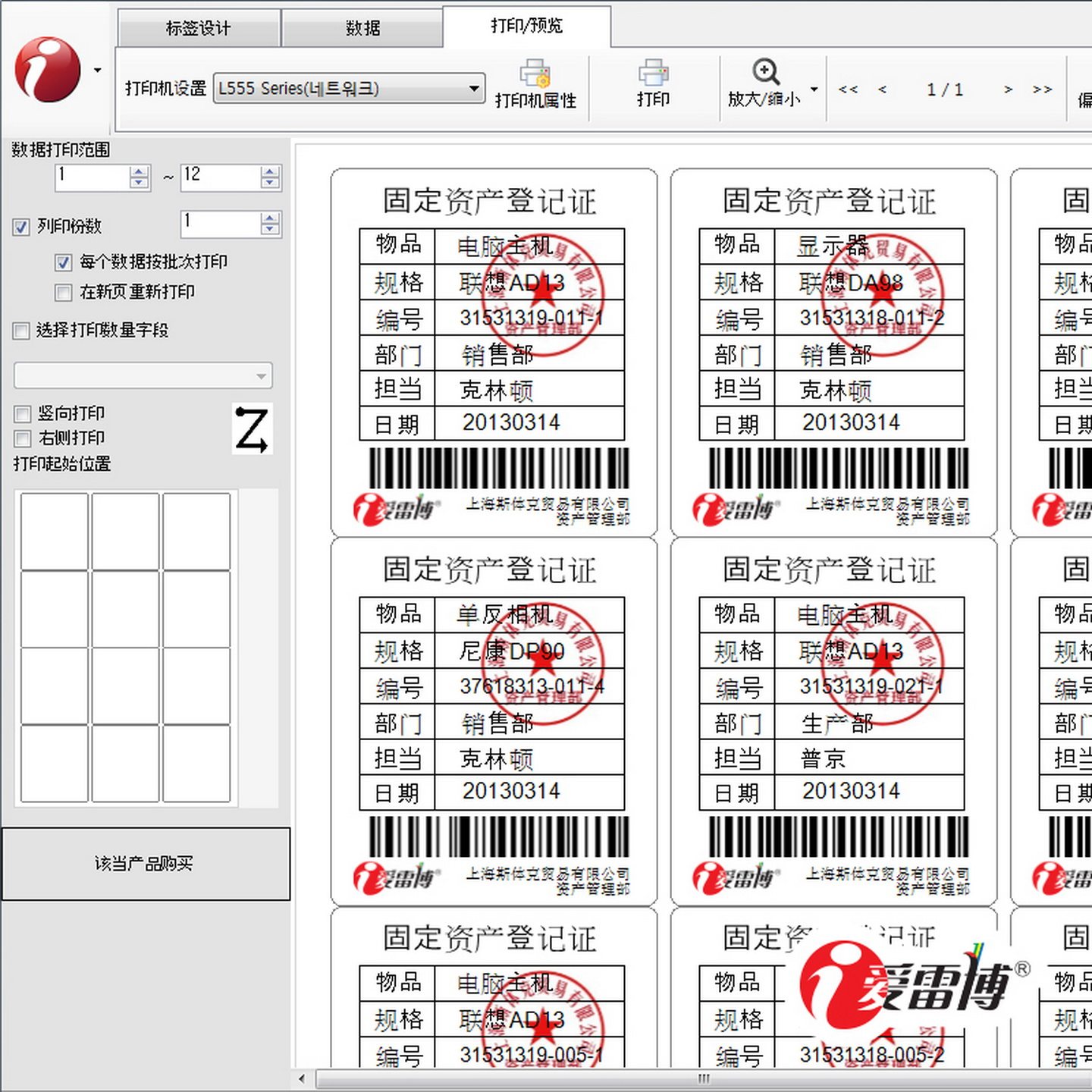Click the 该当产品购买 button
The image size is (1092, 1092).
[x=146, y=864]
